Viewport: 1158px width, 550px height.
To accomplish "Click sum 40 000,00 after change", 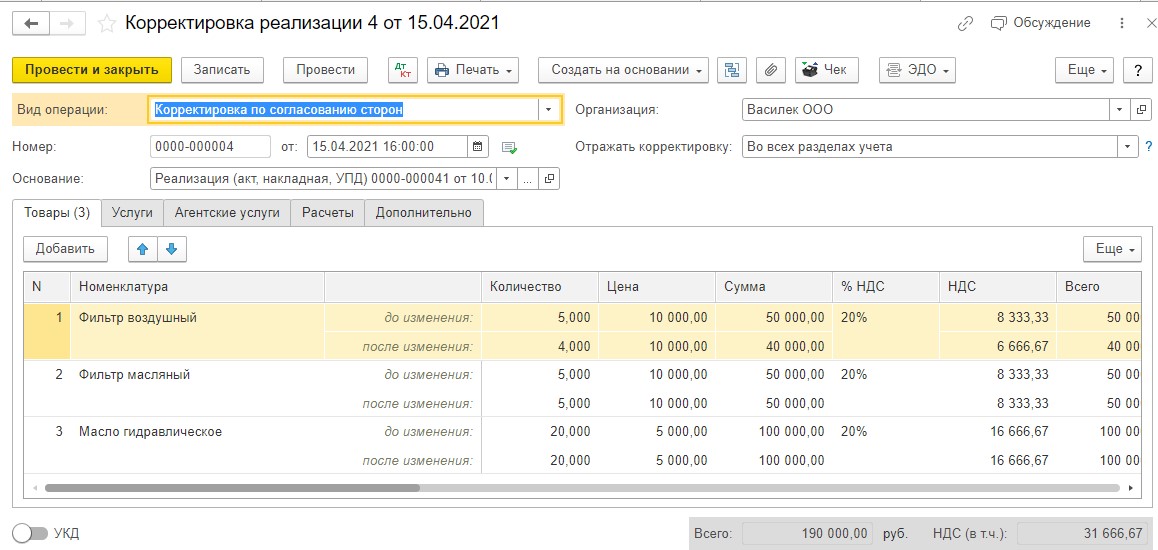I will pyautogui.click(x=774, y=346).
